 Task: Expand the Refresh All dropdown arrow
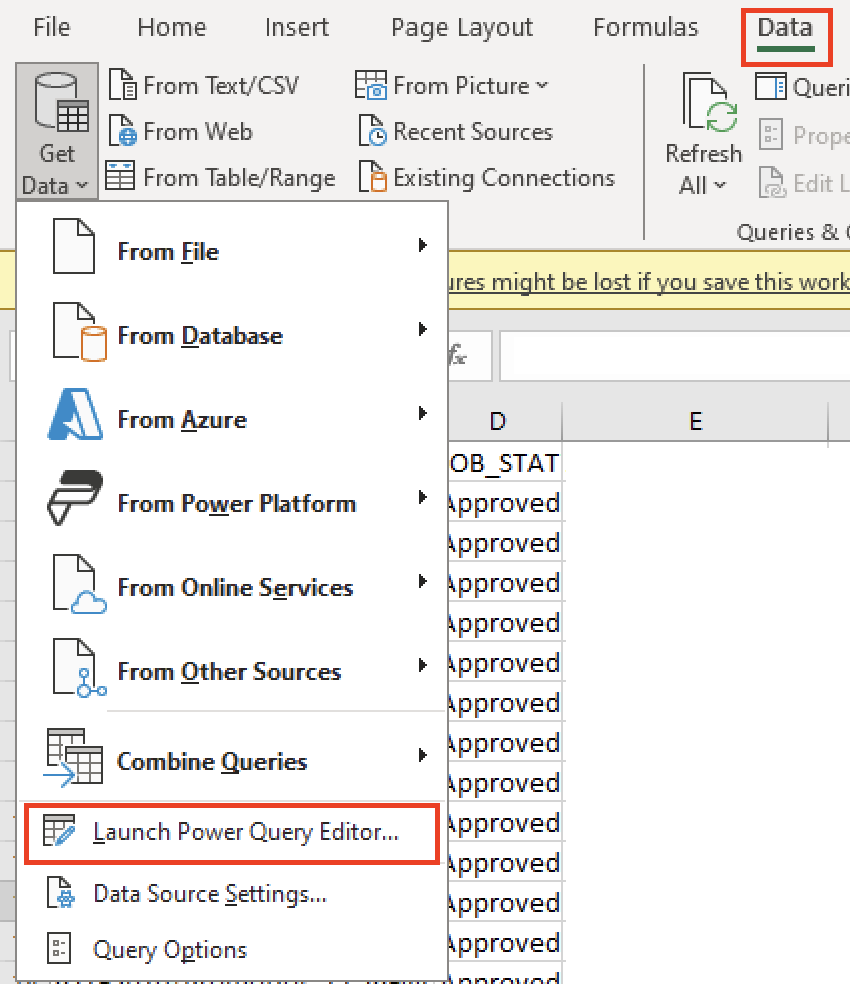pyautogui.click(x=720, y=185)
